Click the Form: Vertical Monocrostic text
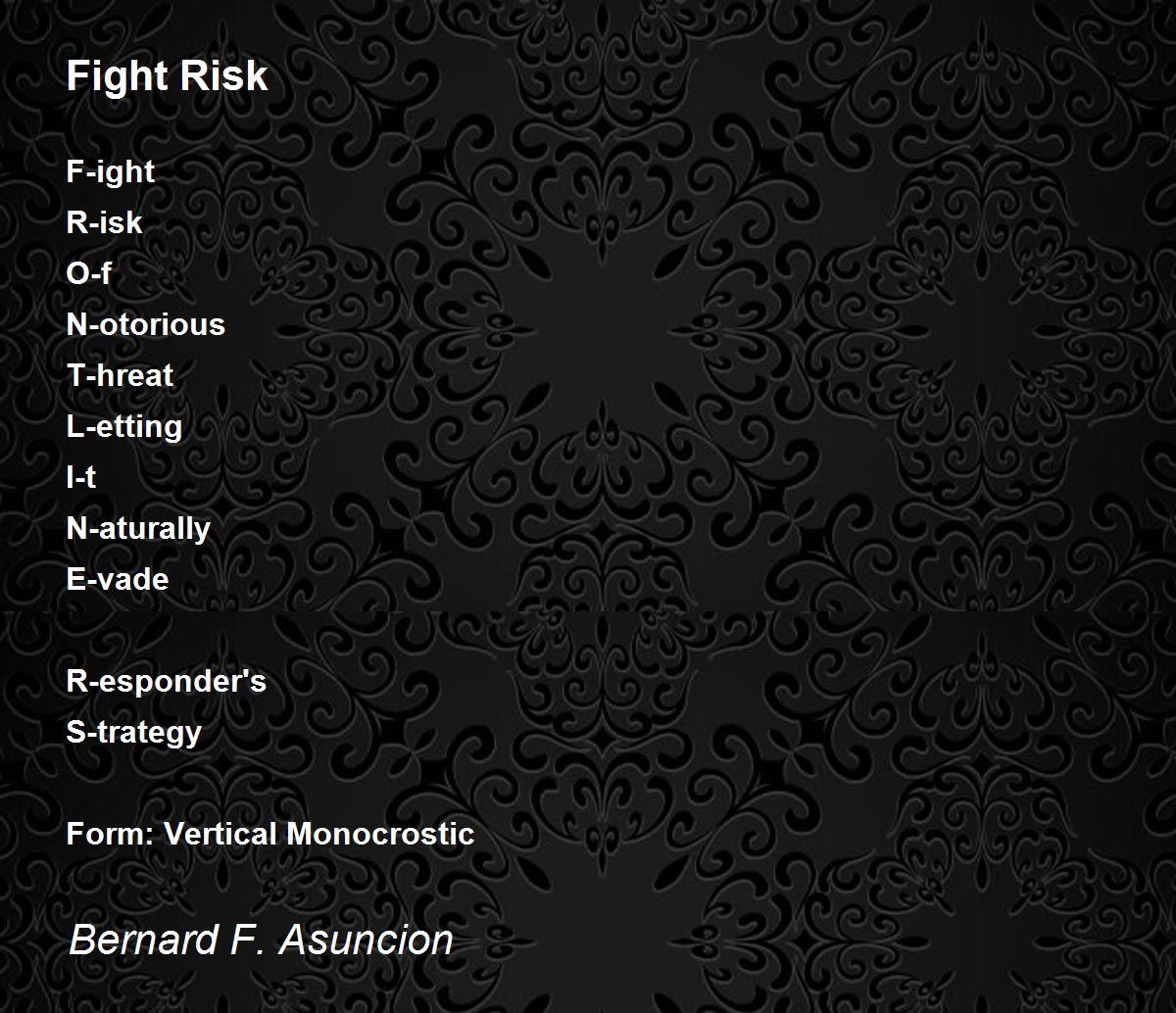 [270, 834]
